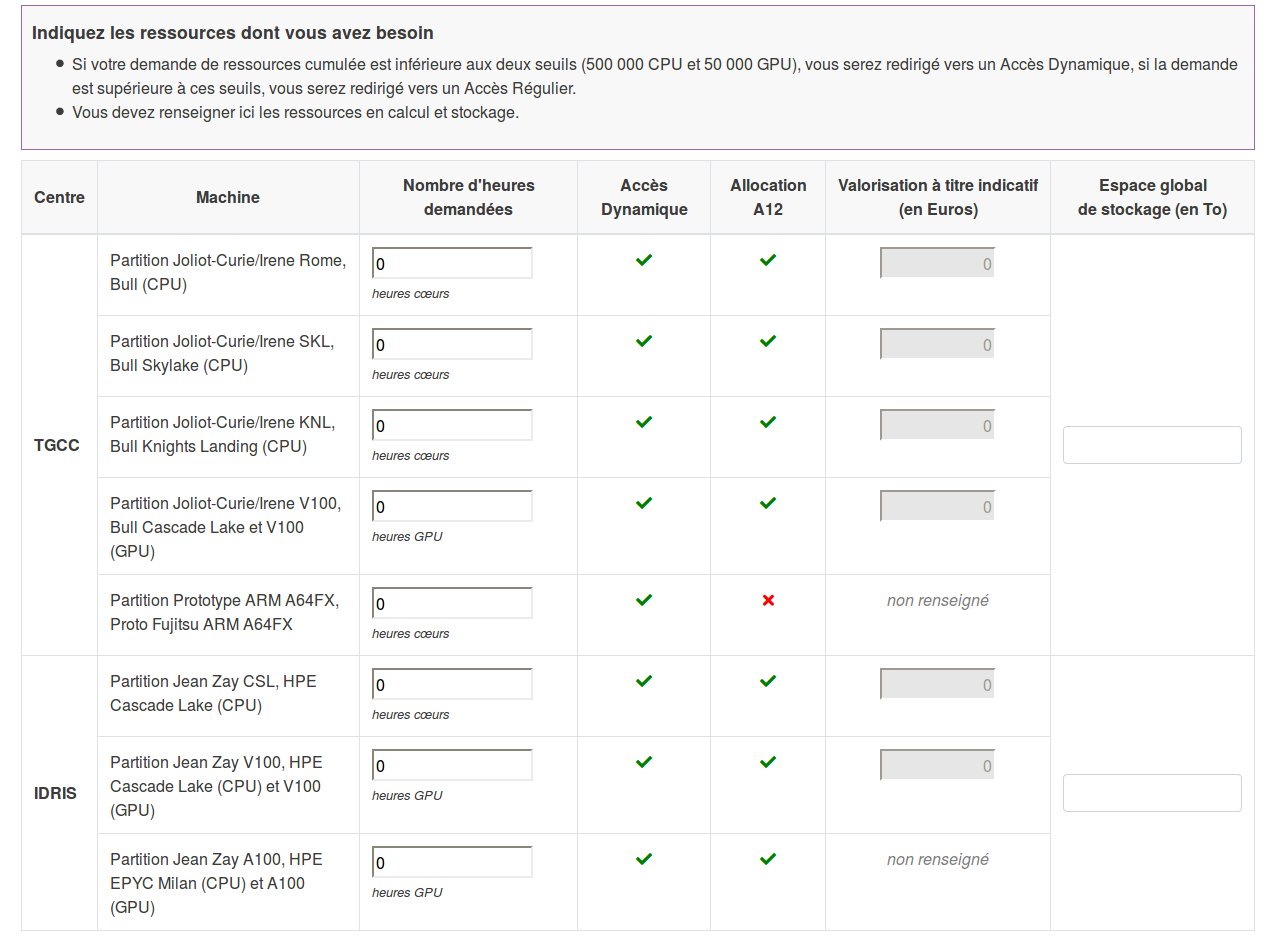Click the Allocation A12 checkmark for Irene SKL

pos(767,341)
